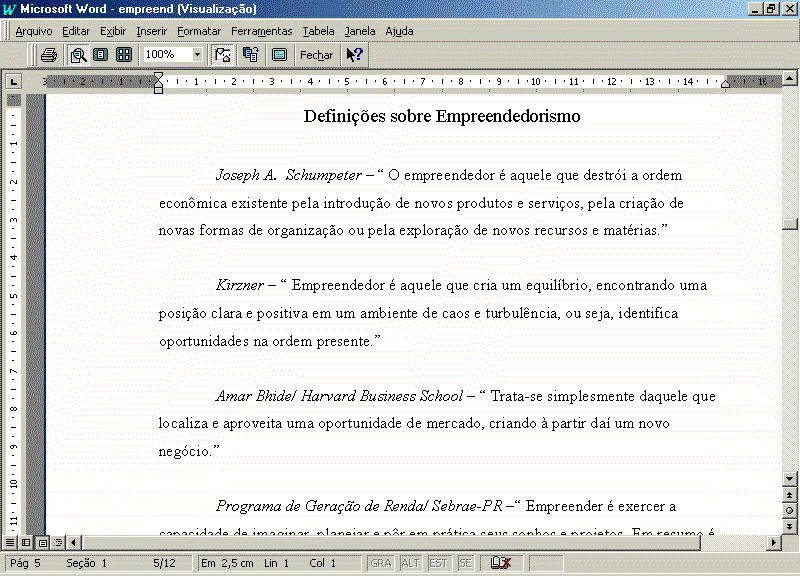
Task: Open the Formatar menu
Action: point(199,31)
